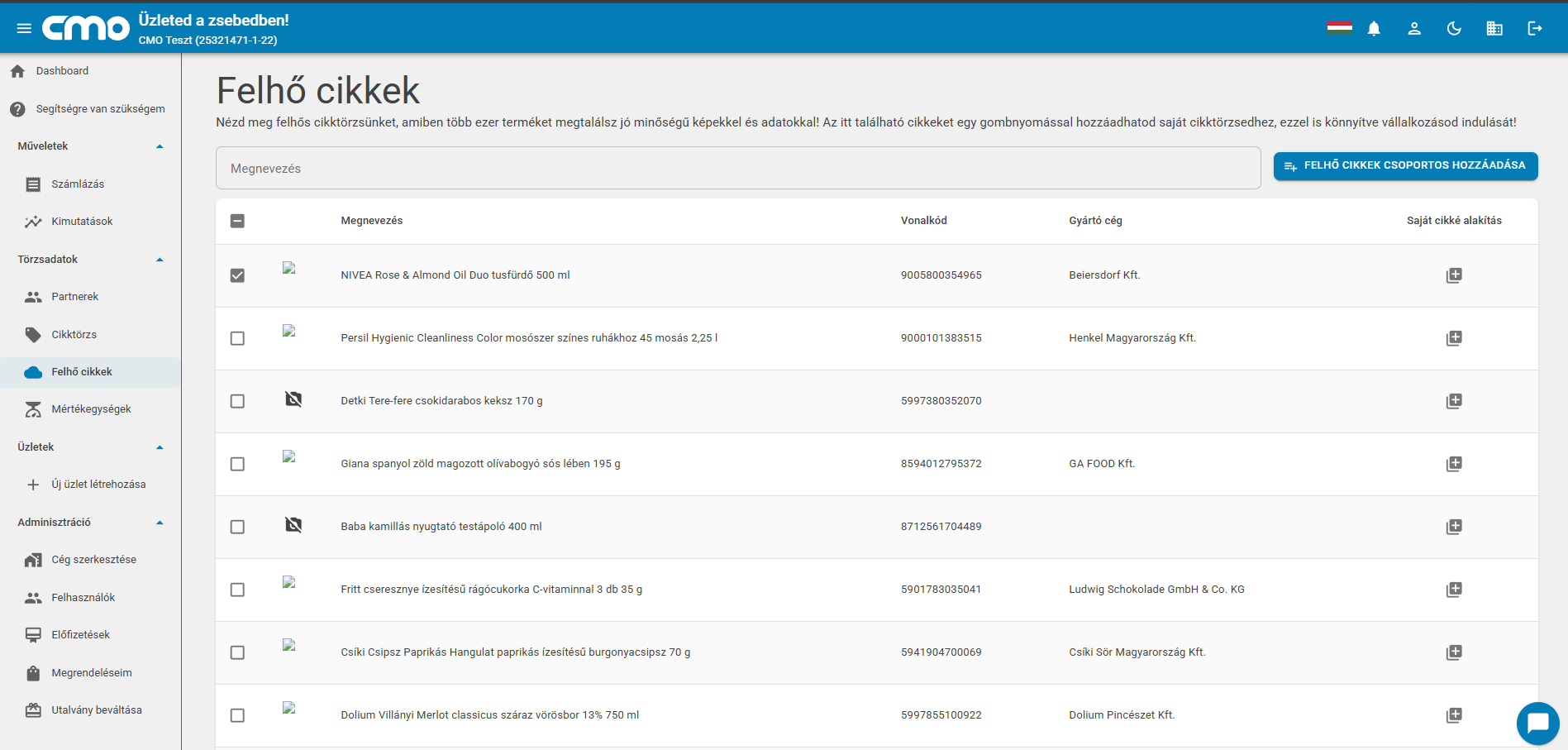Add Baba kamillás testápoló to own items
Screen dimensions: 1568x750
pos(1454,527)
